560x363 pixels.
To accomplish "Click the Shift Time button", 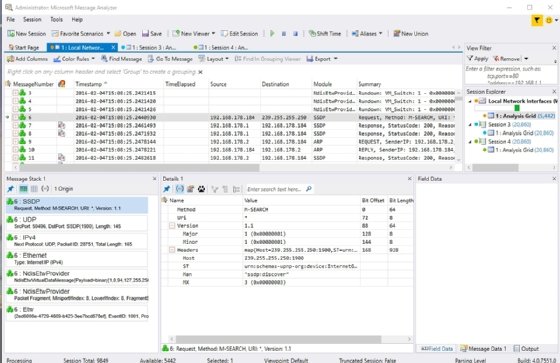I will pos(325,34).
